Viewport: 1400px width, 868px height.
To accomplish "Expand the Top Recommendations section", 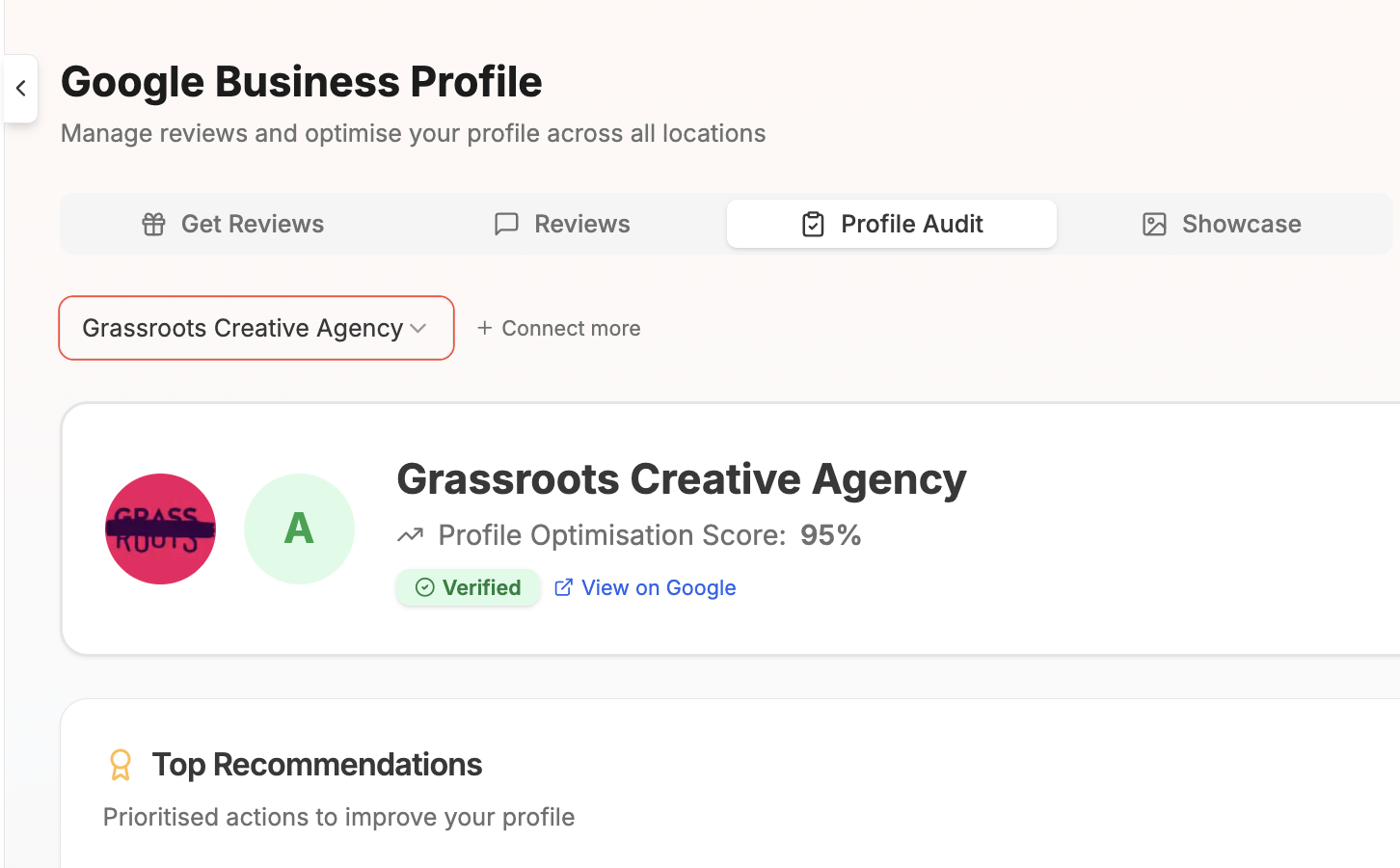I will [317, 764].
